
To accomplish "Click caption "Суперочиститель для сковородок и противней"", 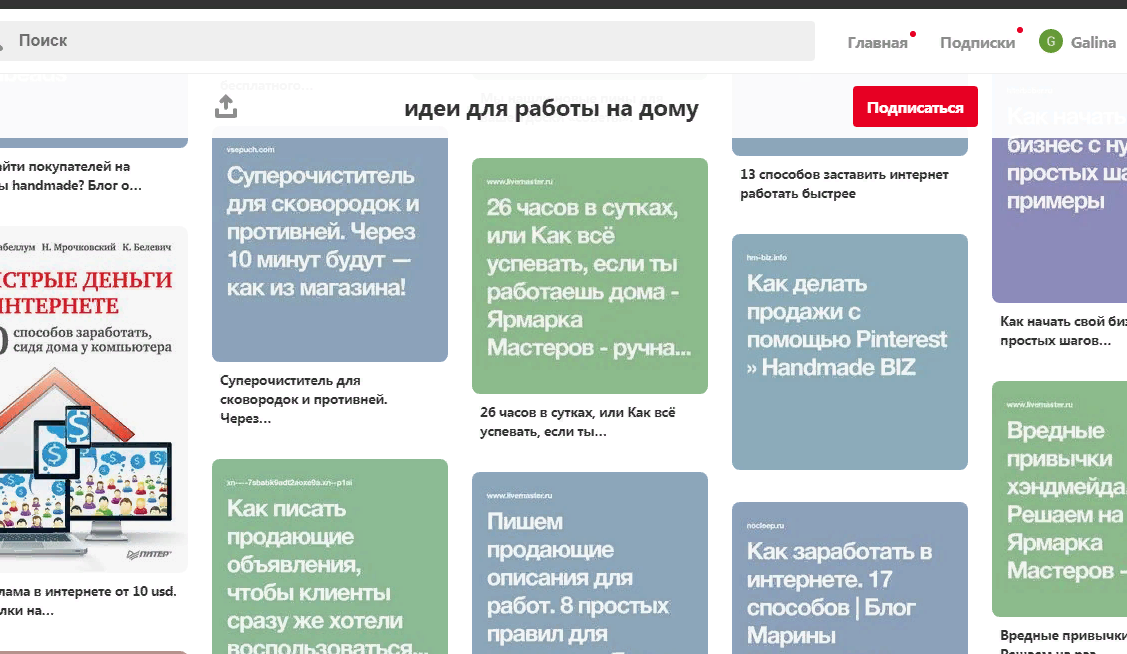I will (303, 399).
